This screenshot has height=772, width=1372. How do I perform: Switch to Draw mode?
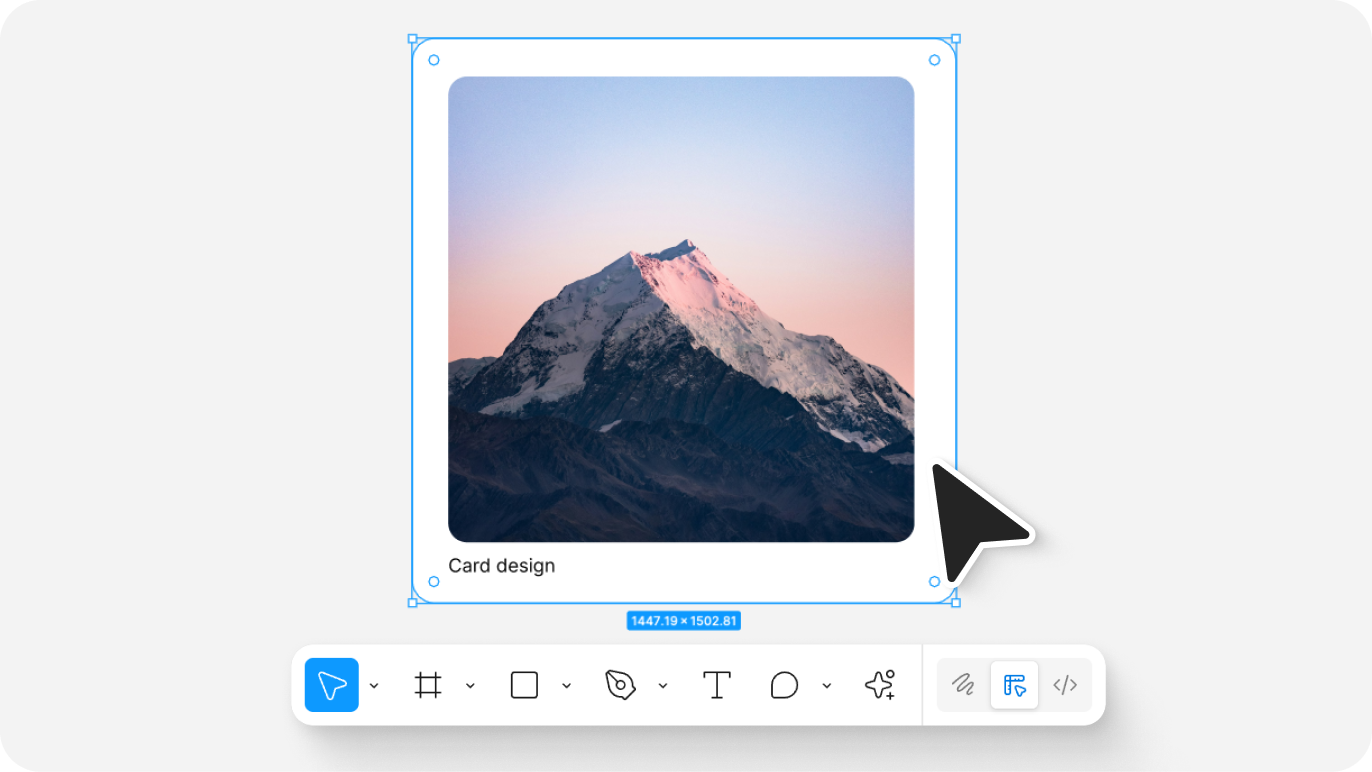coord(963,685)
